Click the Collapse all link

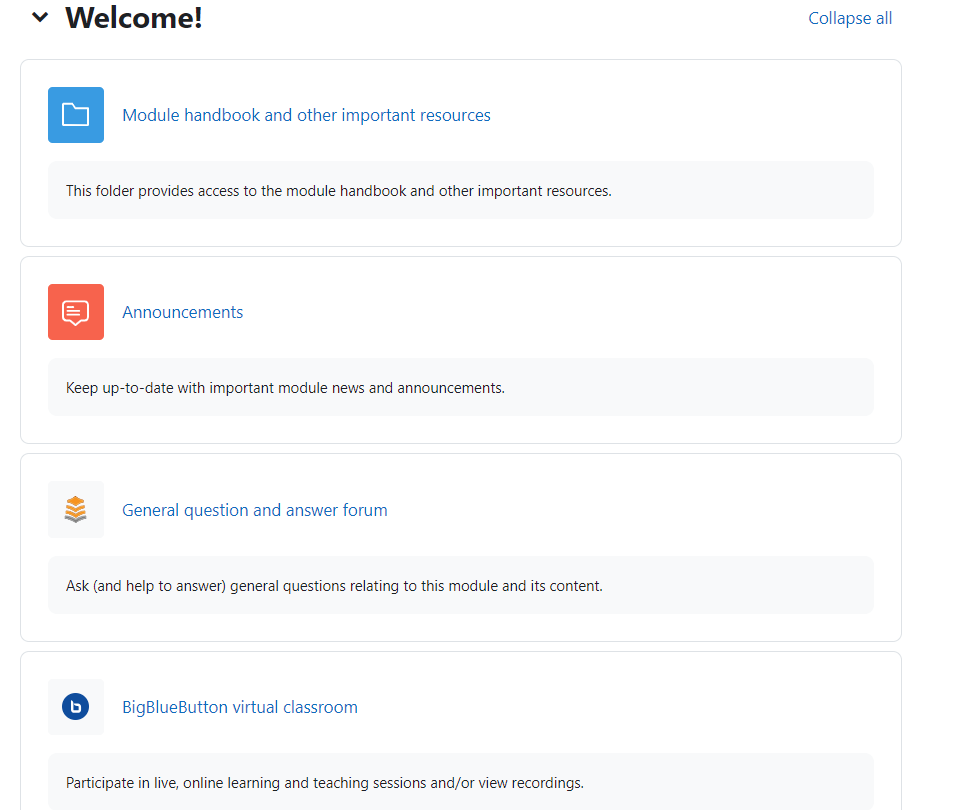coord(850,18)
